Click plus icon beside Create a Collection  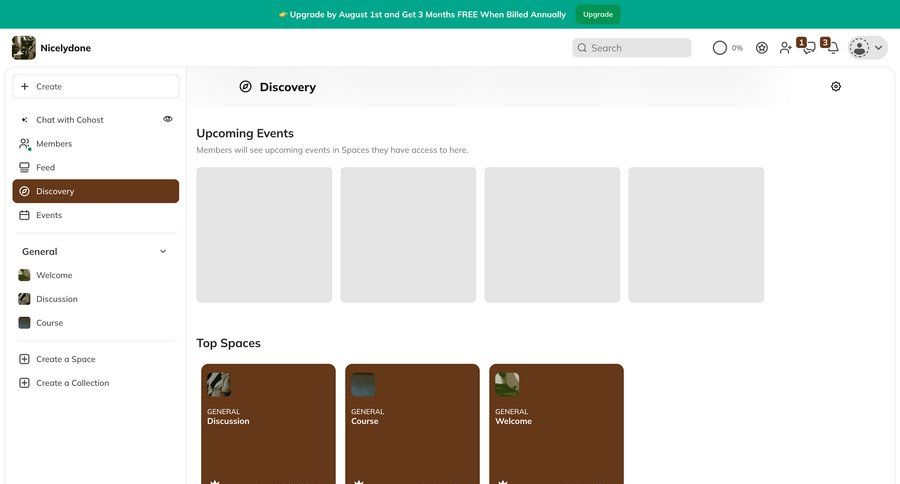(24, 383)
